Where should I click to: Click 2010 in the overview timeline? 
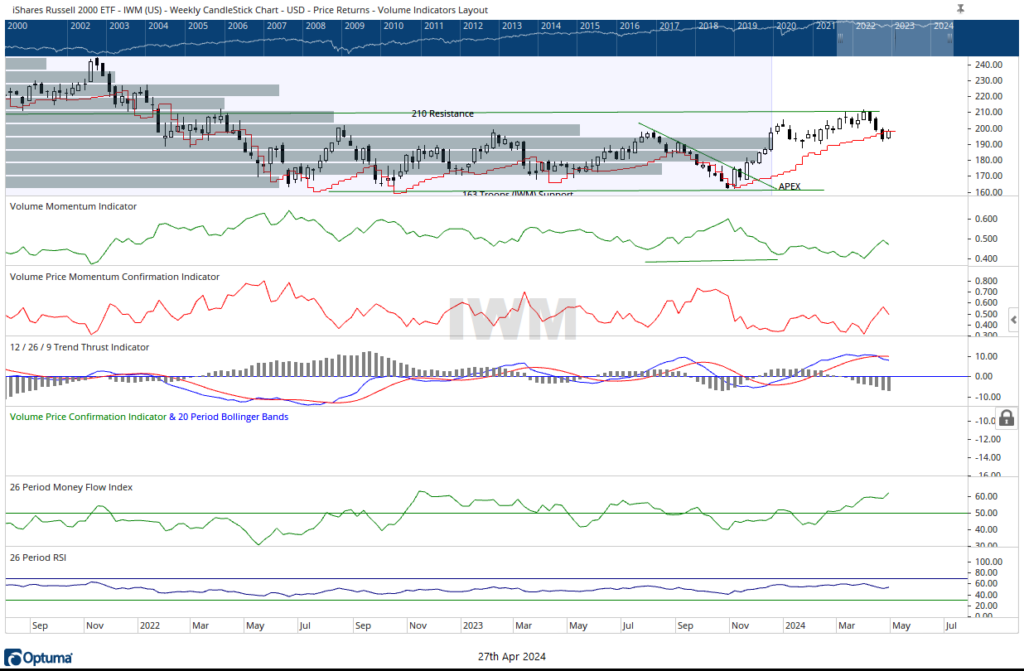pos(393,25)
